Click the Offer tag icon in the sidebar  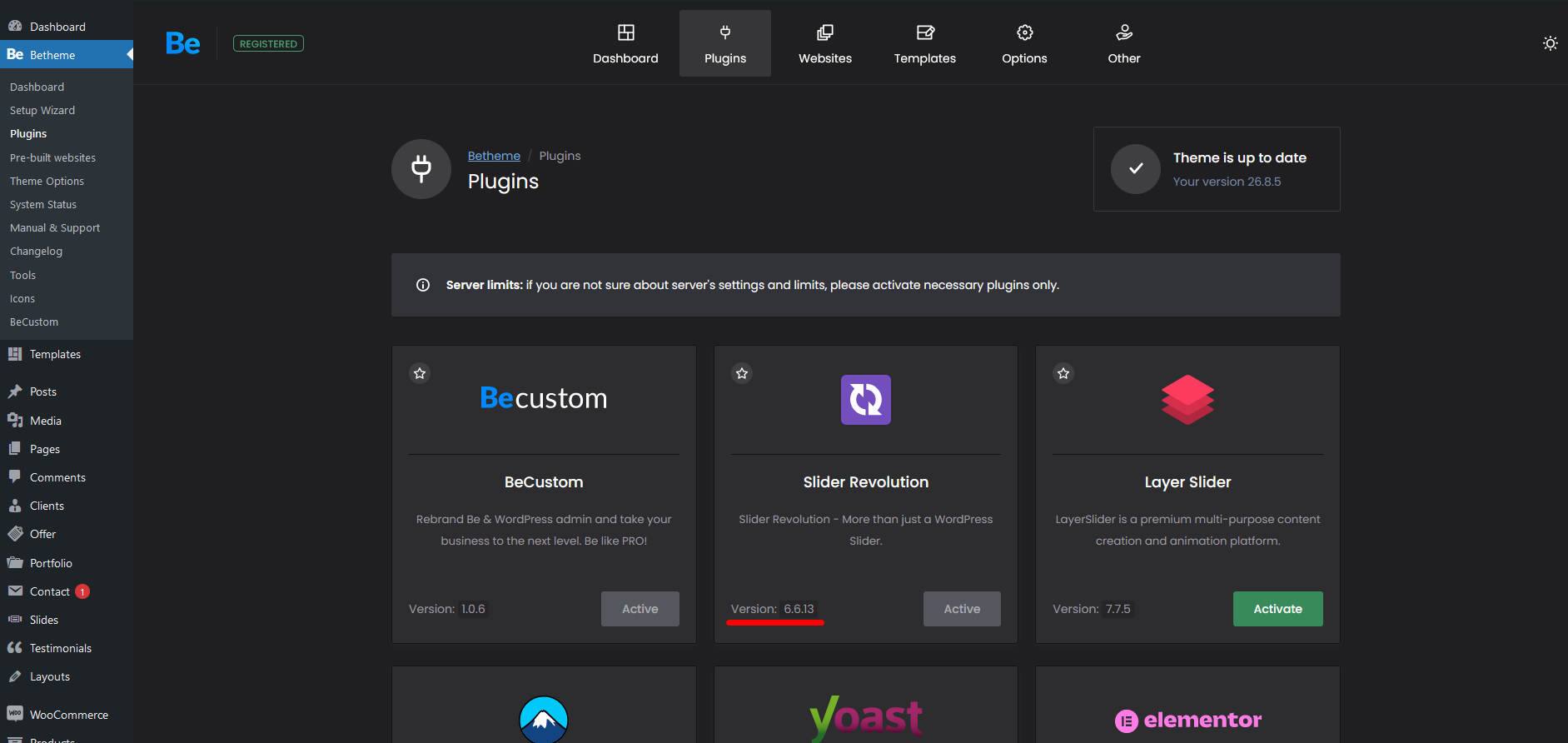(x=15, y=534)
